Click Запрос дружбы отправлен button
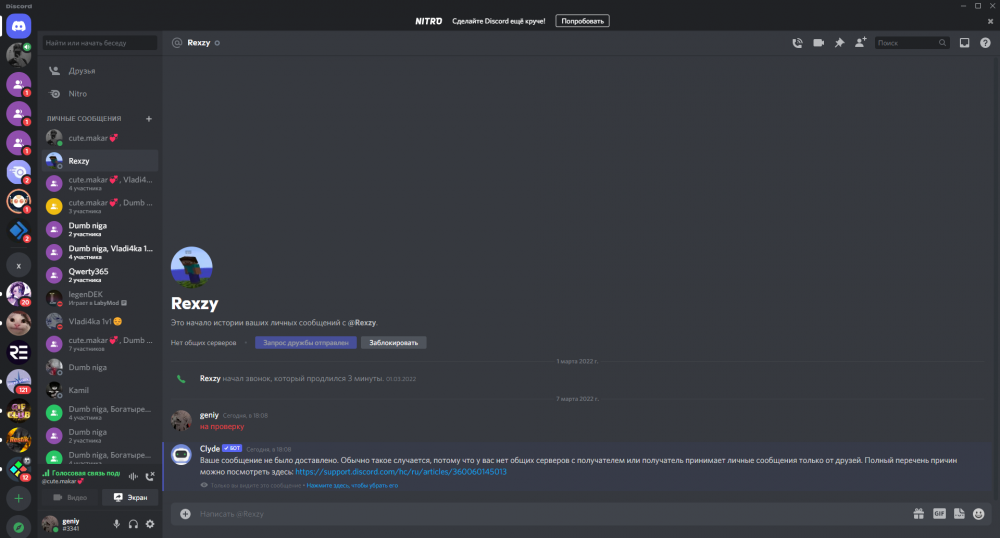 305,343
